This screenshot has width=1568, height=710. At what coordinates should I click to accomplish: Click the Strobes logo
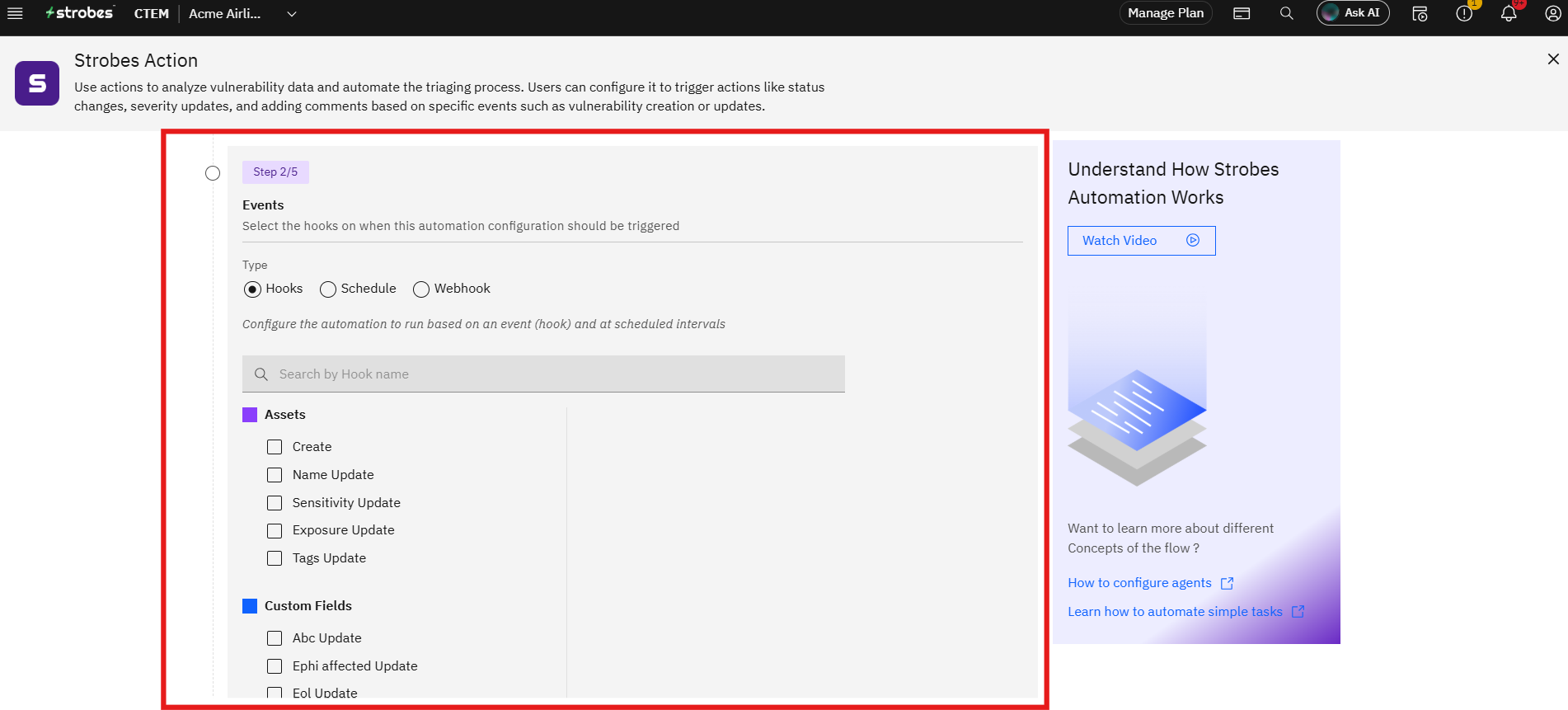pos(79,13)
